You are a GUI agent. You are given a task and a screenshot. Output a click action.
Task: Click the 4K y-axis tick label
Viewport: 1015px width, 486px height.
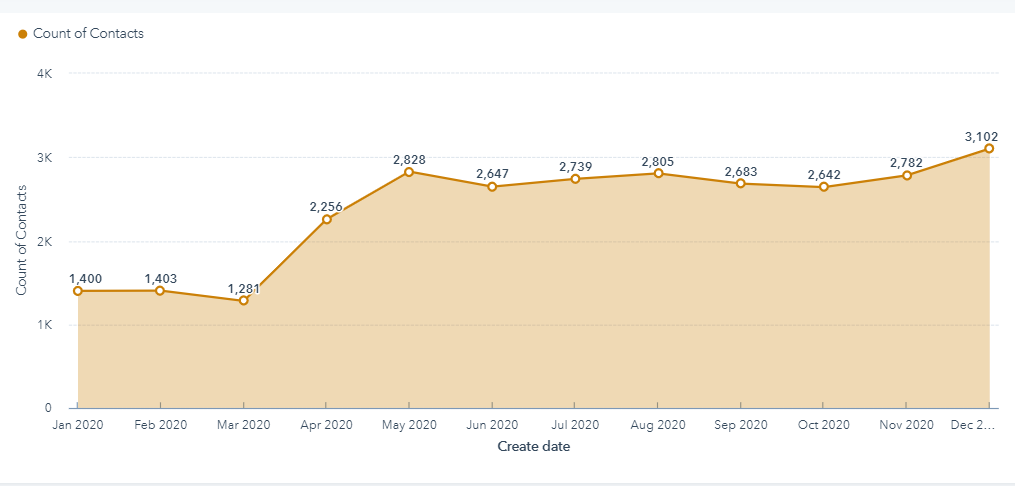[x=46, y=74]
